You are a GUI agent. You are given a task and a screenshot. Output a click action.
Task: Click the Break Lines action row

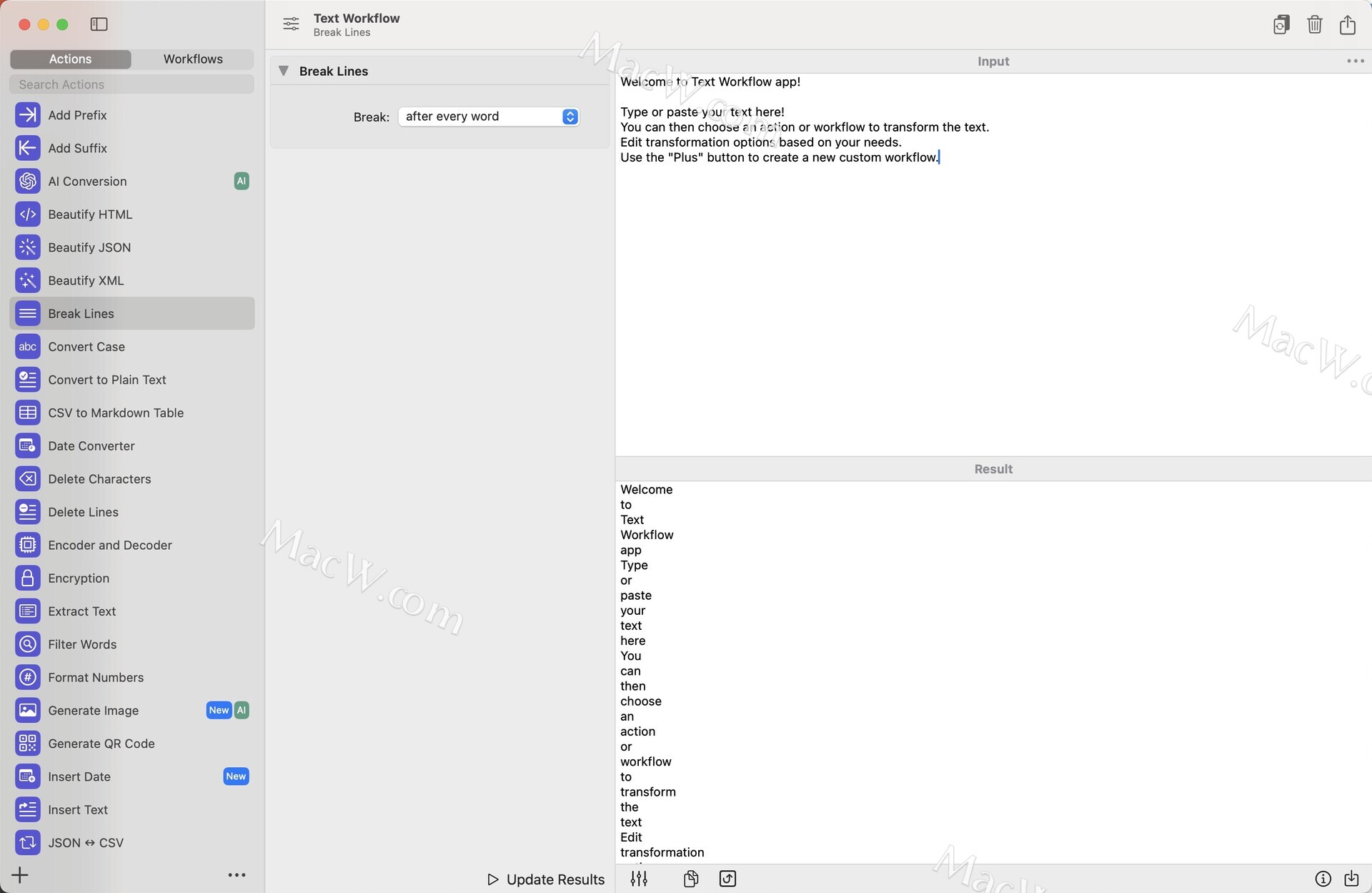(132, 313)
